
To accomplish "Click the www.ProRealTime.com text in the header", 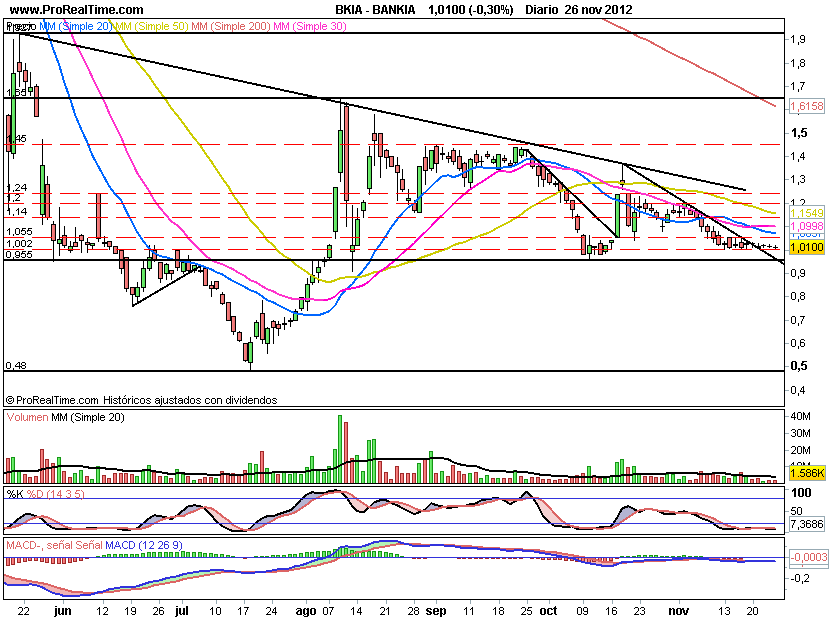I will pyautogui.click(x=77, y=10).
